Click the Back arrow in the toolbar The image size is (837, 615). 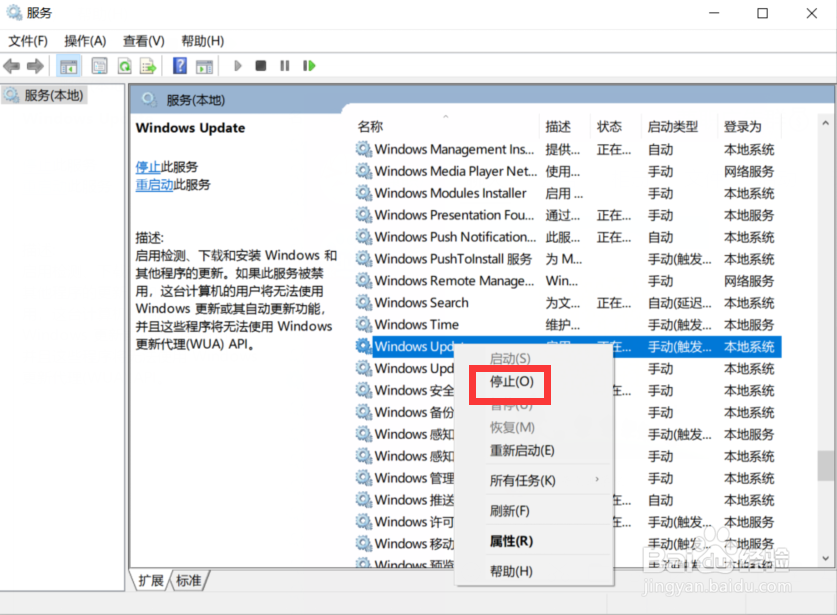coord(11,66)
